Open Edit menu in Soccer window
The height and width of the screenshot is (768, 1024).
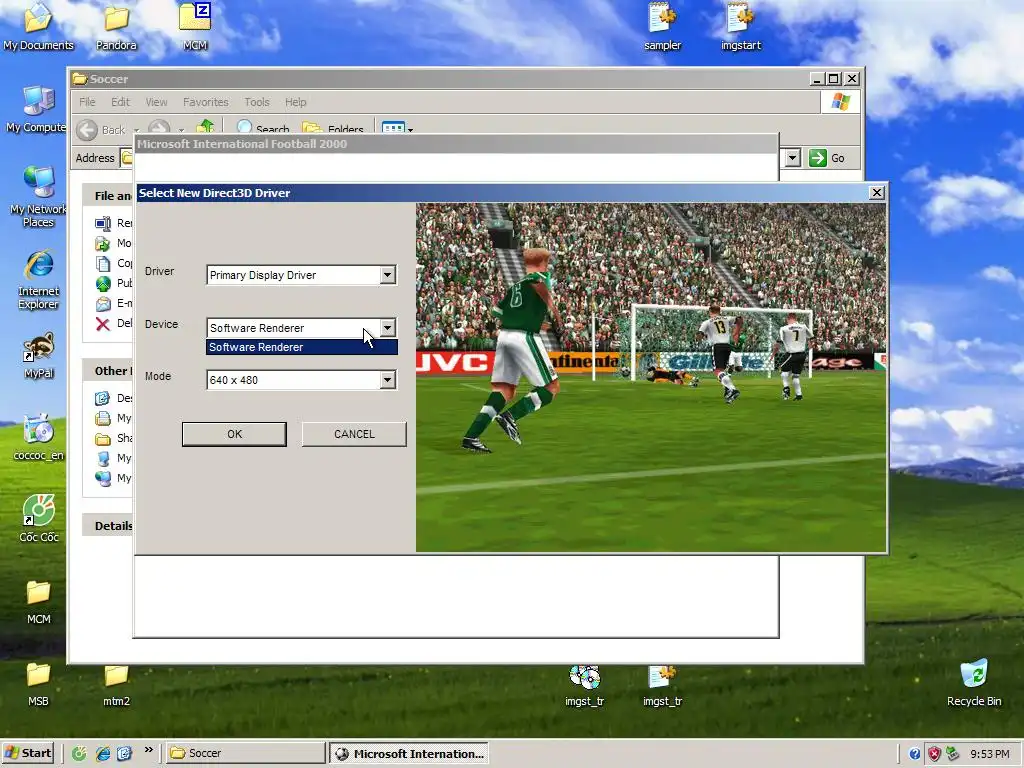click(120, 102)
